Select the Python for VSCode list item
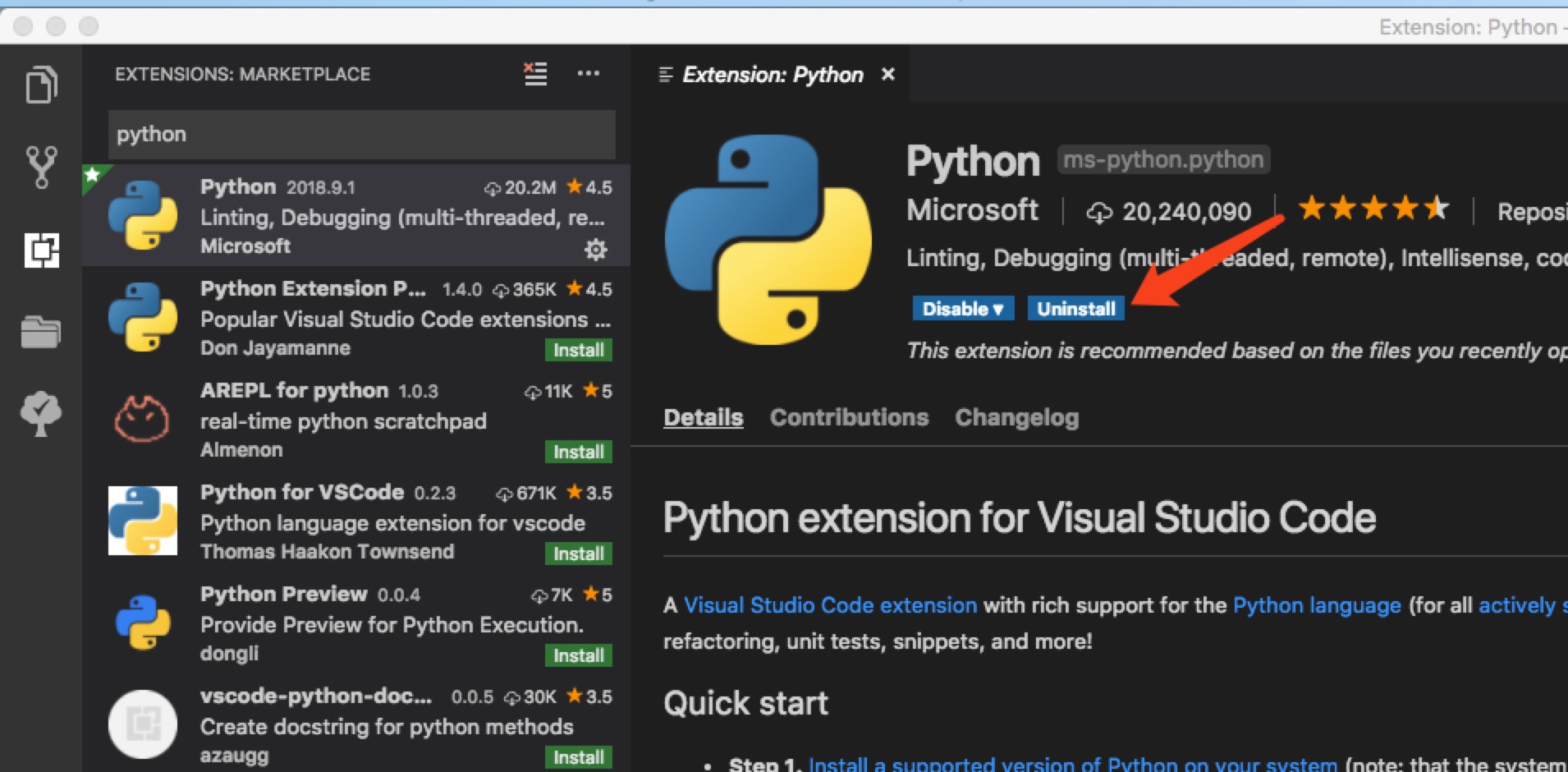1568x772 pixels. 361,522
